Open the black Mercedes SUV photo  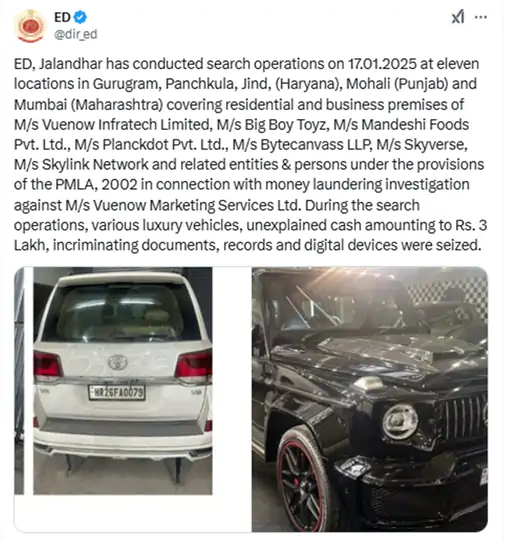(370, 399)
